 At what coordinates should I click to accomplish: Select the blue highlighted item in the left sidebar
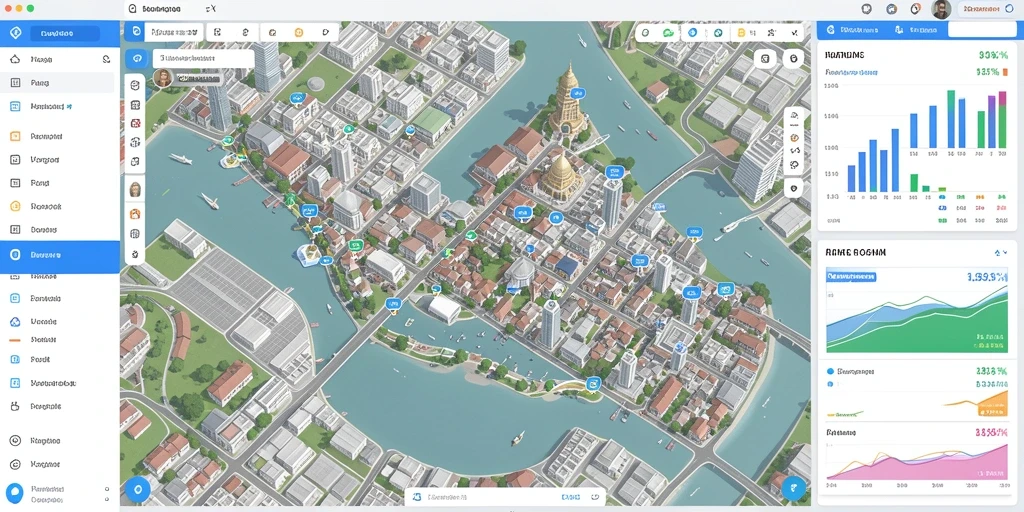tap(60, 255)
